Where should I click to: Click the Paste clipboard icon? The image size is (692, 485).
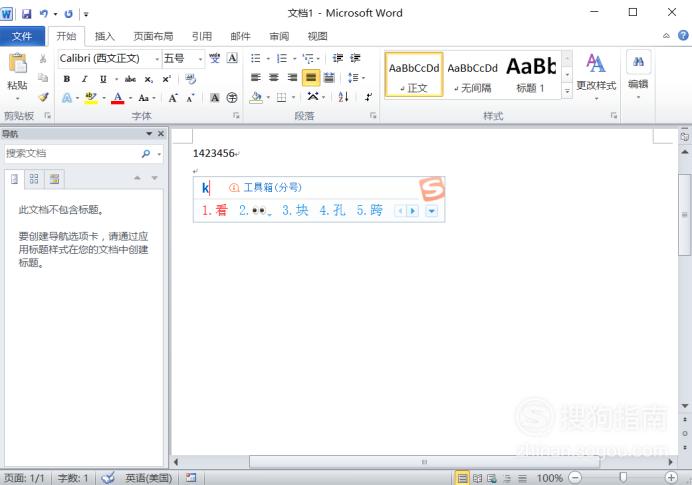[18, 64]
